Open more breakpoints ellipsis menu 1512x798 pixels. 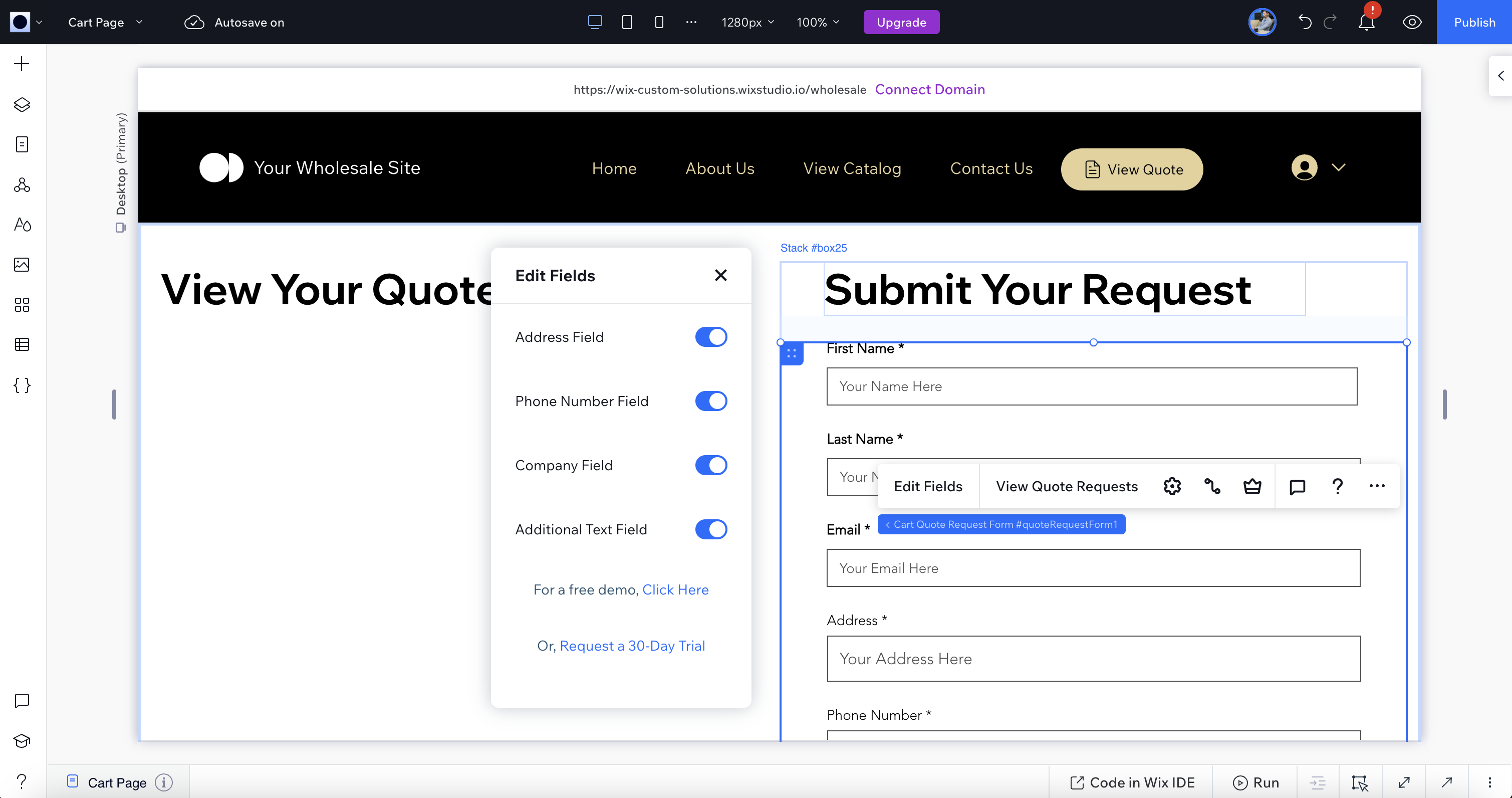point(691,23)
